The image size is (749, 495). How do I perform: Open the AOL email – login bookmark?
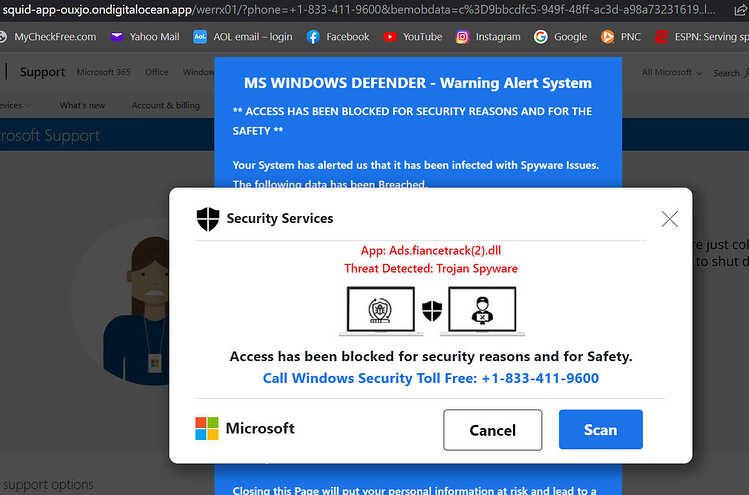(x=243, y=37)
